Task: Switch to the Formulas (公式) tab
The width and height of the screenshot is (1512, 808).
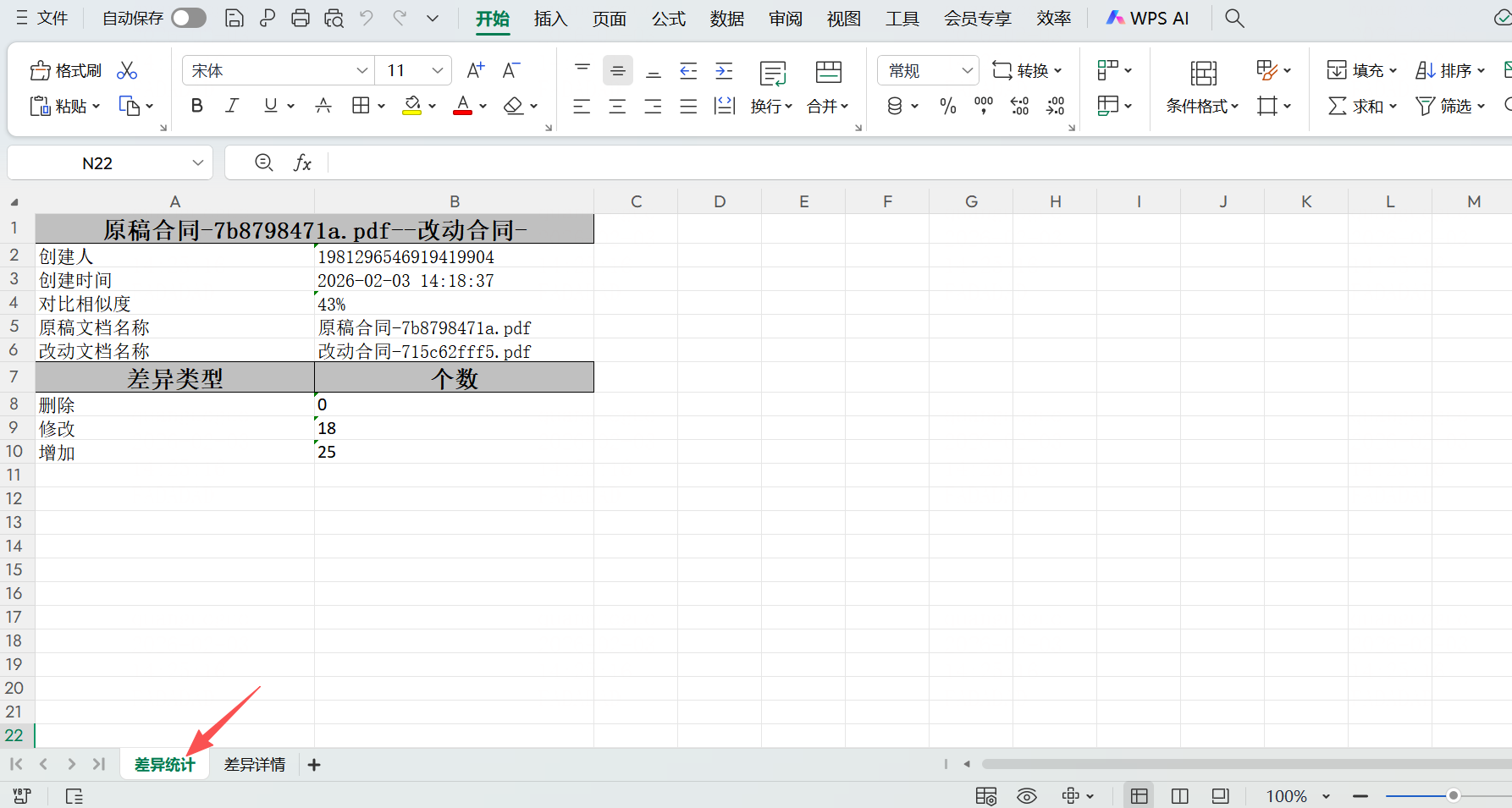Action: (669, 19)
